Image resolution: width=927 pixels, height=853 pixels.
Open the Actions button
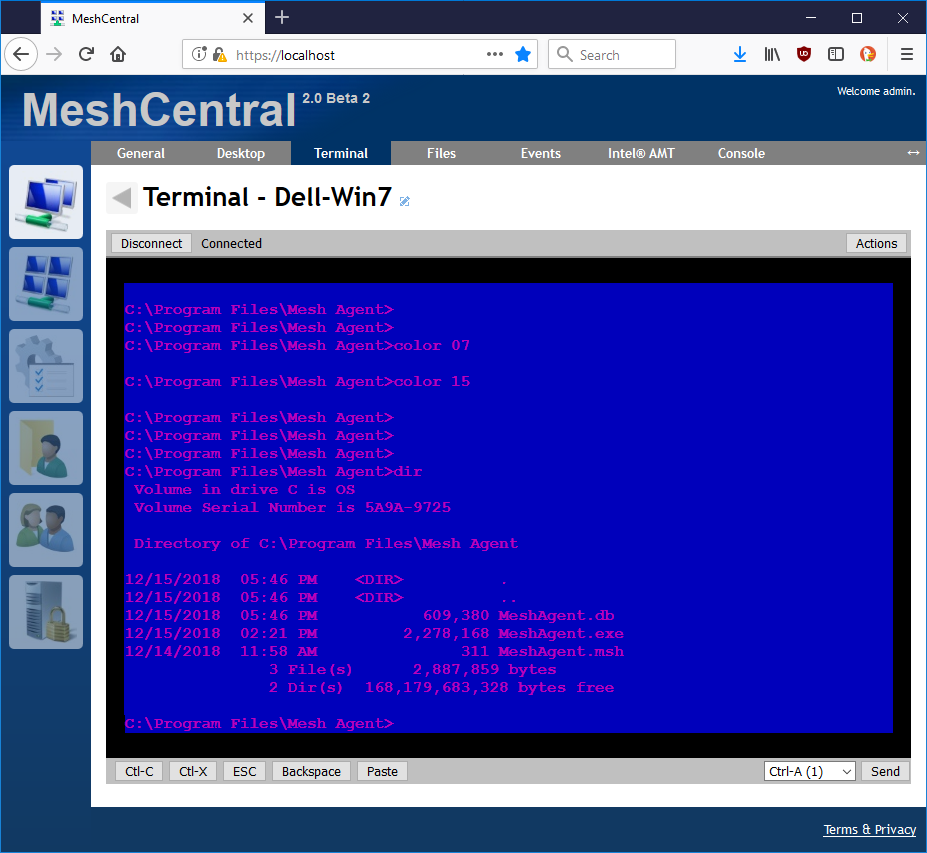tap(876, 244)
